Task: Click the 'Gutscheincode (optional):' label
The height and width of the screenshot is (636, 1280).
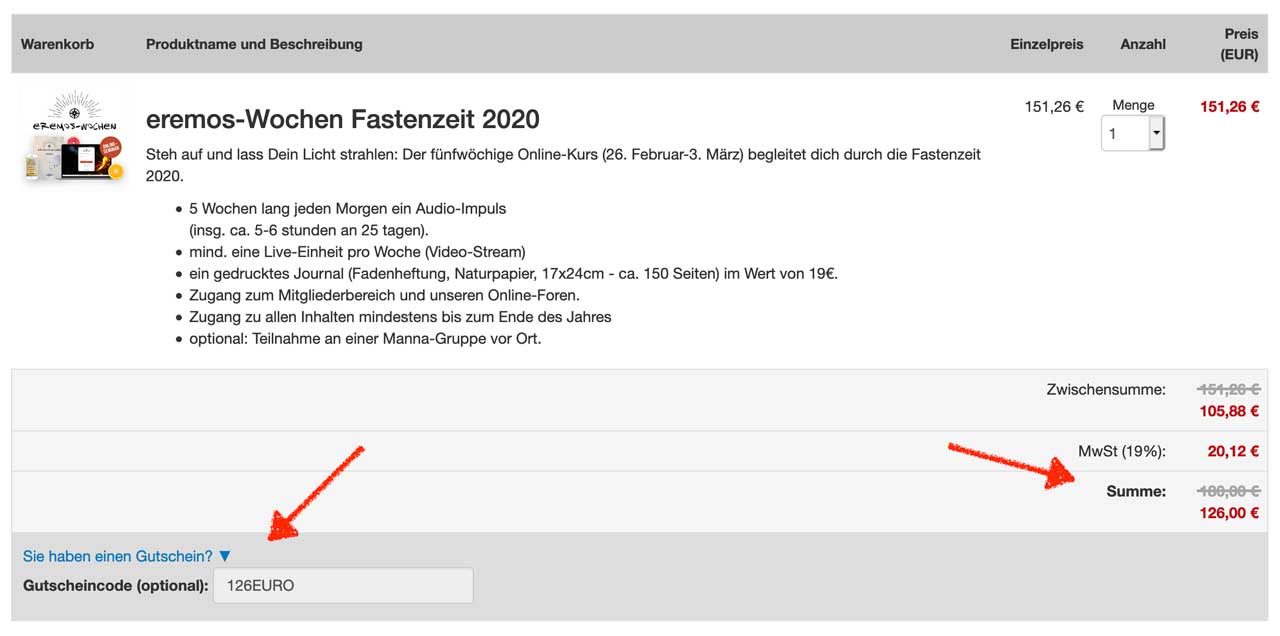Action: pyautogui.click(x=115, y=586)
